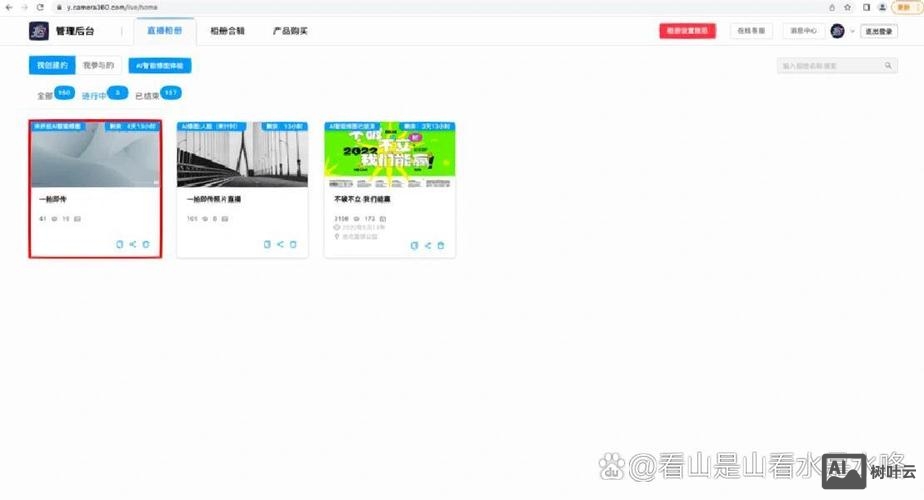Bookmark the page with the star icon
Image resolution: width=924 pixels, height=500 pixels.
tap(847, 7)
